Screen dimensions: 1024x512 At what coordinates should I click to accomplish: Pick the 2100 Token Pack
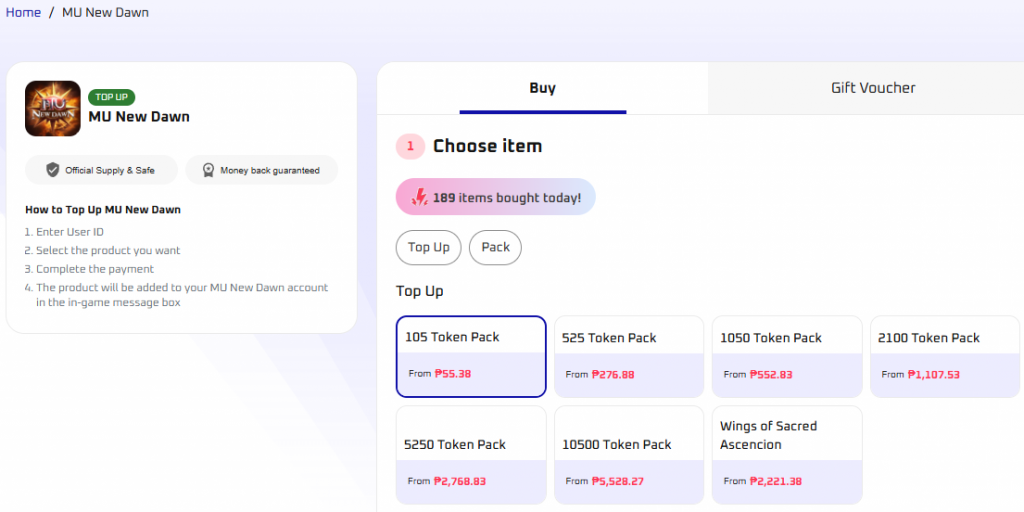coord(945,356)
